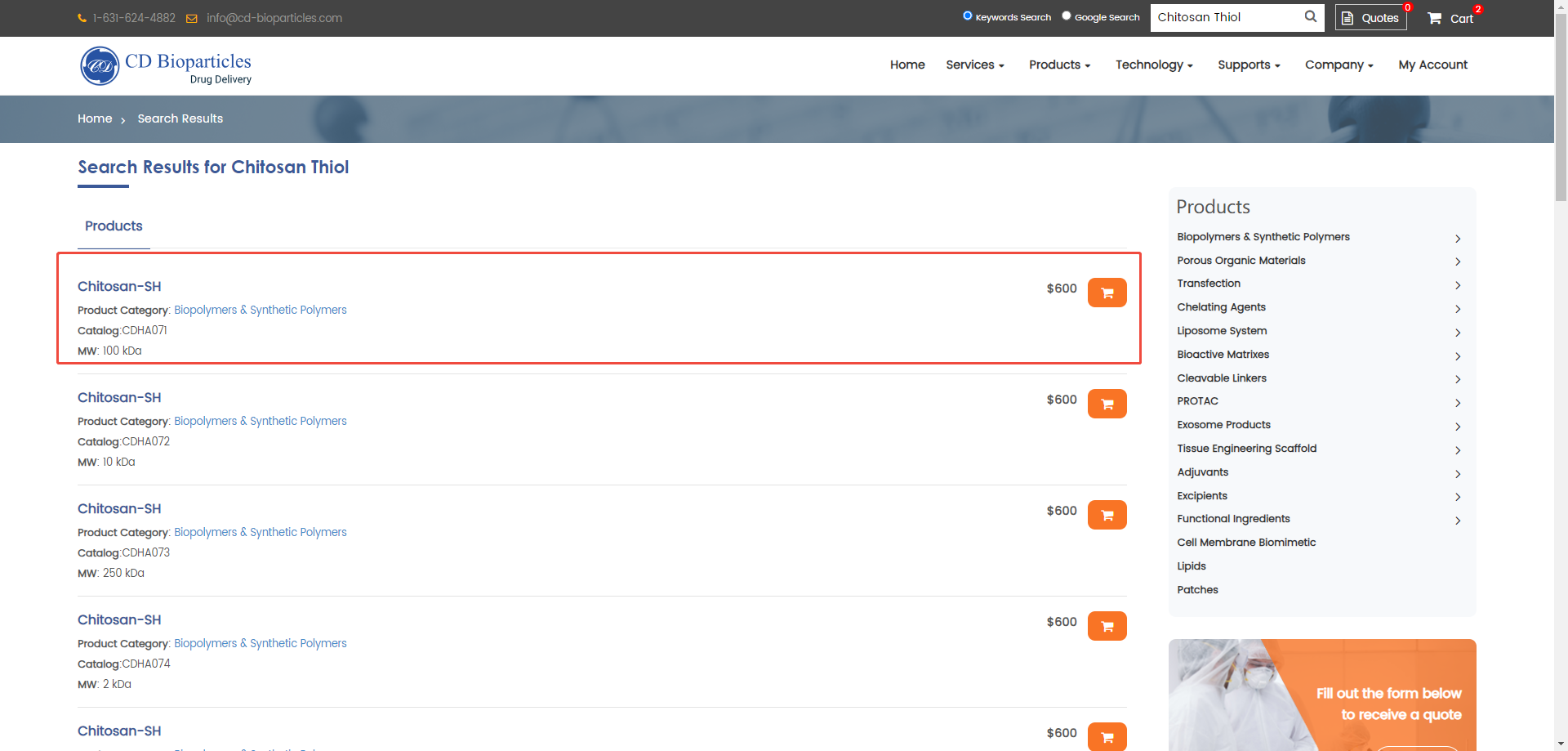Open category link for the CDHA073 product
1568x751 pixels.
(261, 532)
